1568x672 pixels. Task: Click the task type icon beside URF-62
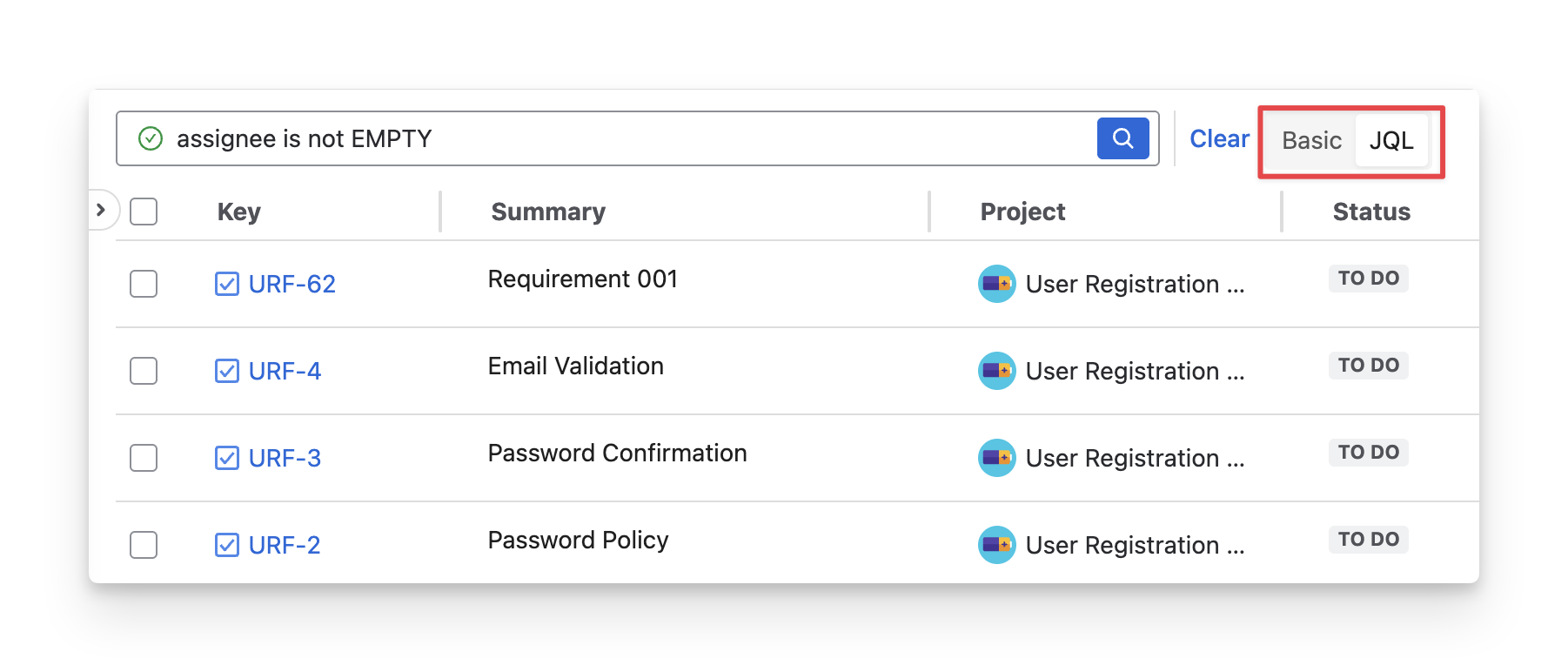pyautogui.click(x=227, y=284)
